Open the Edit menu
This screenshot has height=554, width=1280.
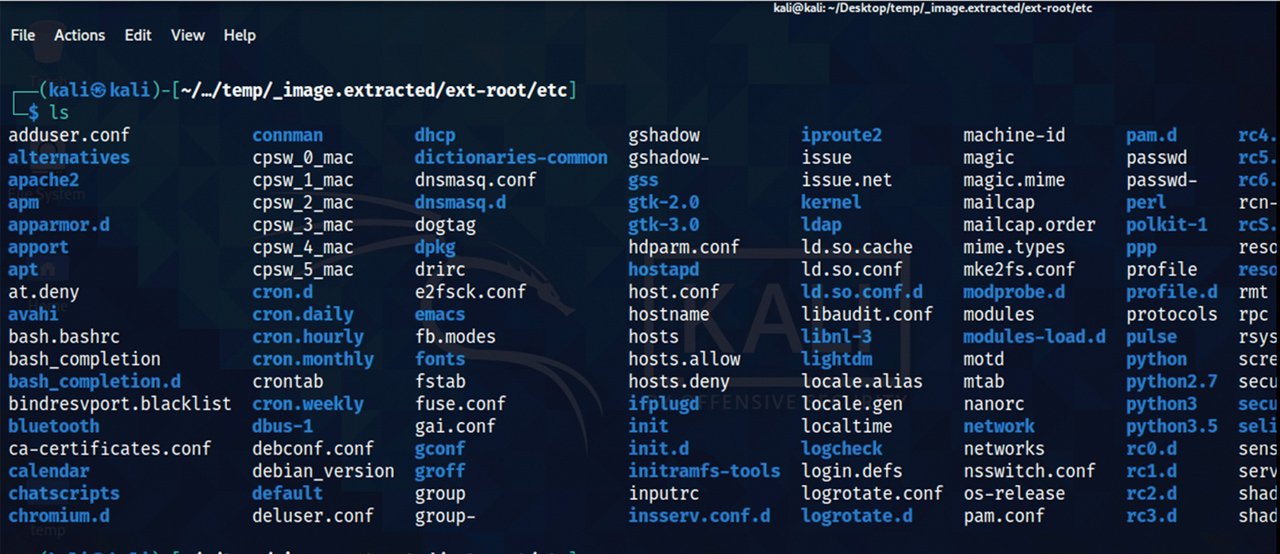tap(138, 35)
